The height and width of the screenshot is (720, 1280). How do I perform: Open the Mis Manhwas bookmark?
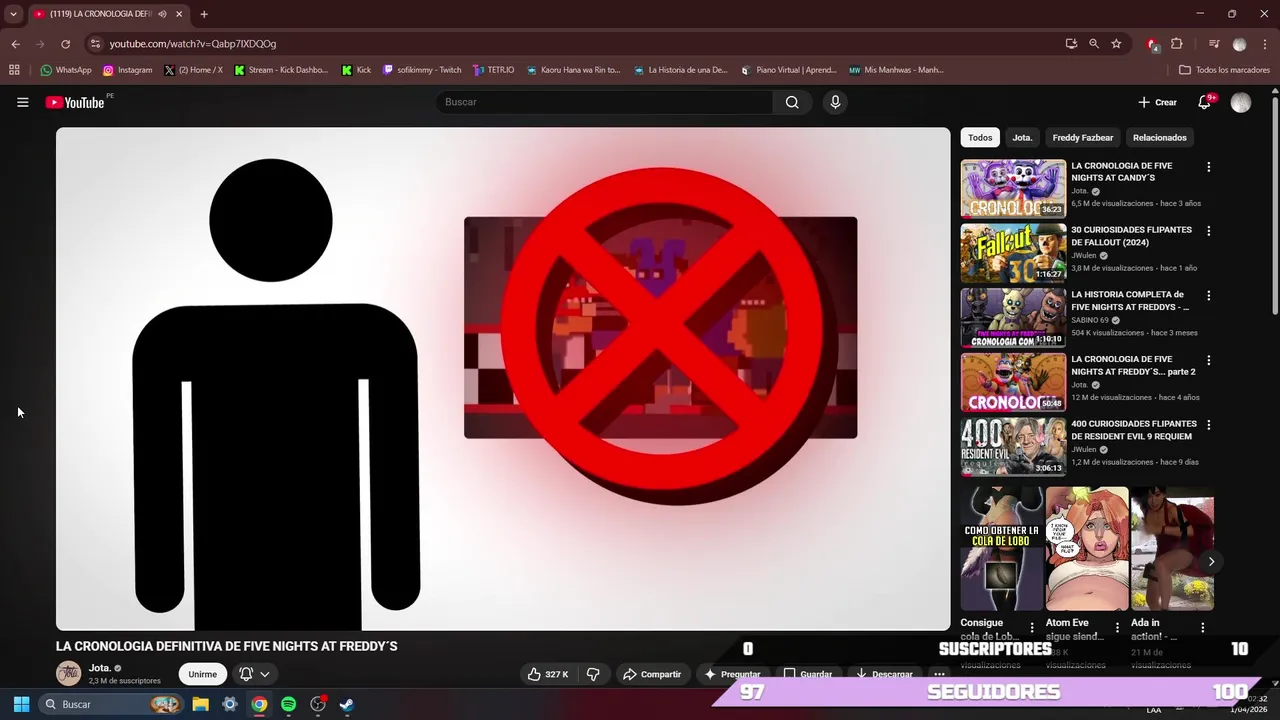coord(896,70)
